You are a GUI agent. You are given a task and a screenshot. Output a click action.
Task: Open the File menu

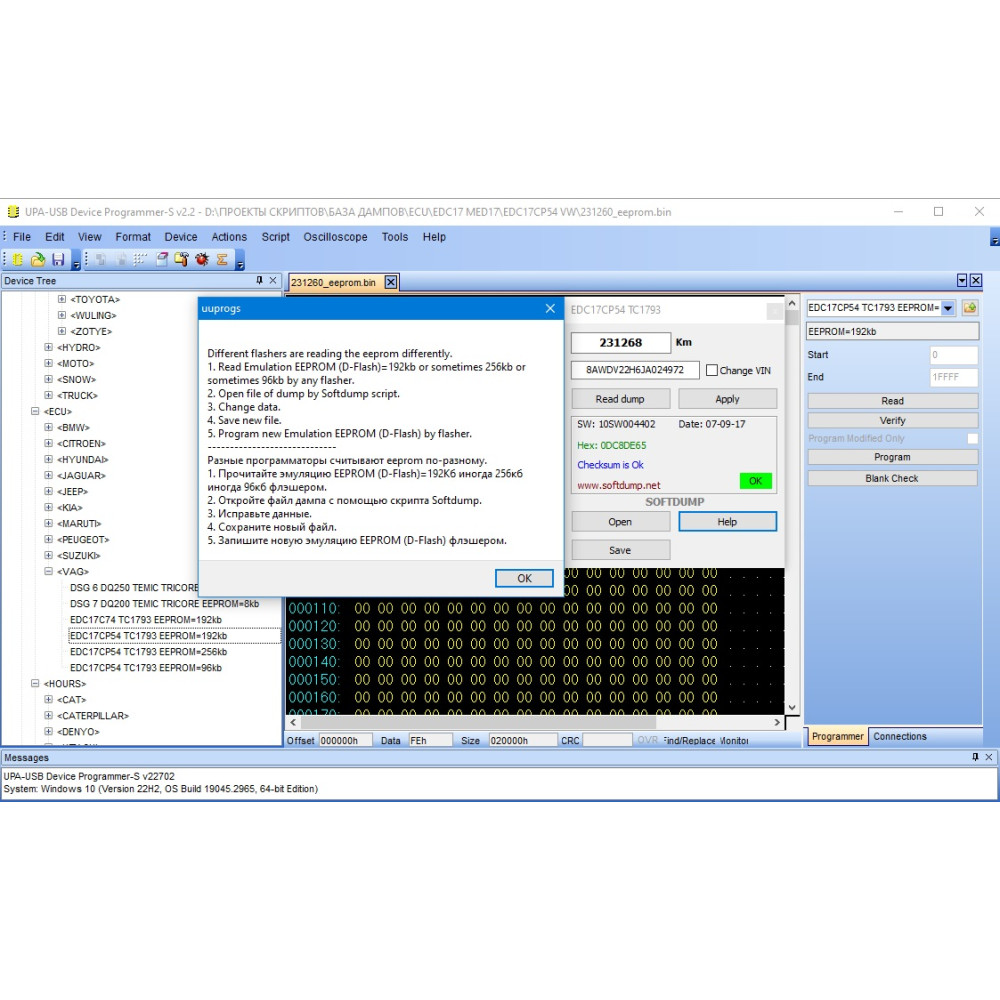(x=22, y=237)
